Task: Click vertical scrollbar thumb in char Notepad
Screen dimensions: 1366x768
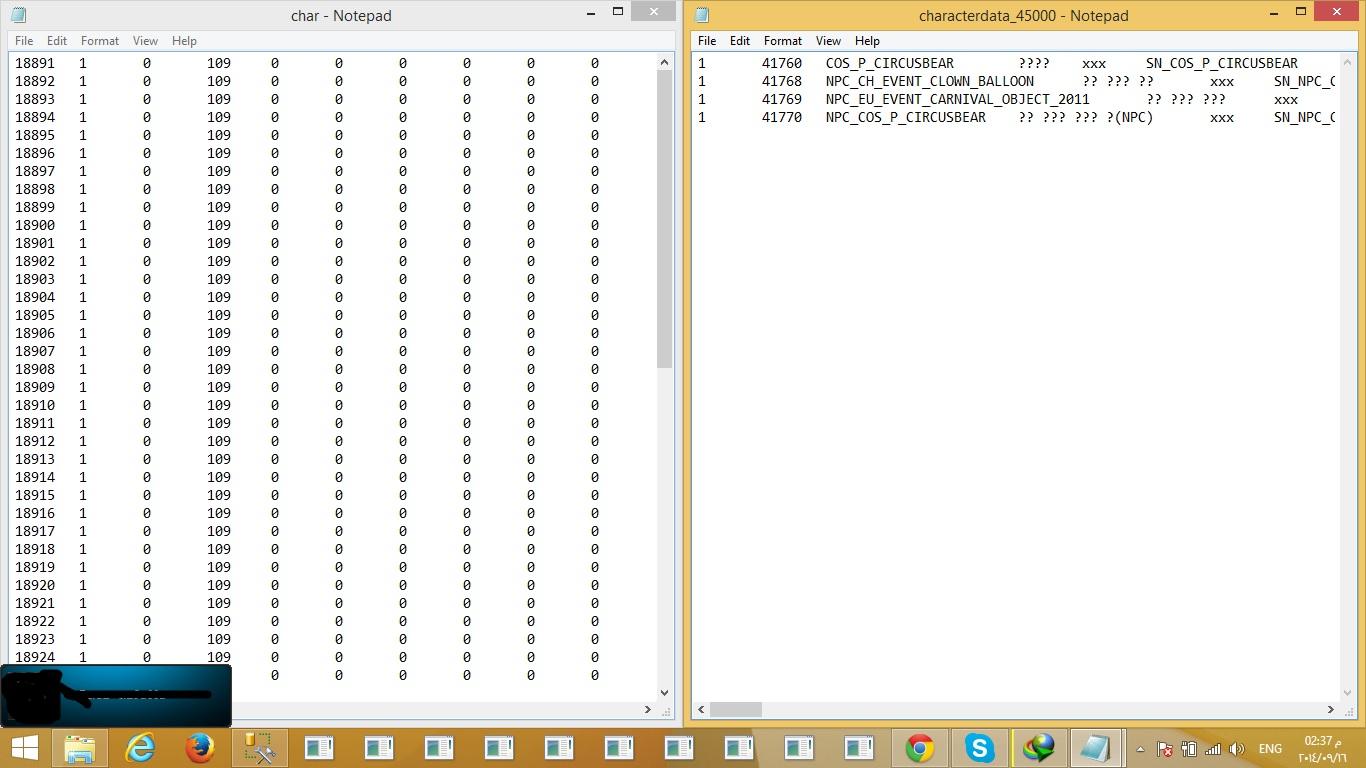Action: pyautogui.click(x=665, y=220)
